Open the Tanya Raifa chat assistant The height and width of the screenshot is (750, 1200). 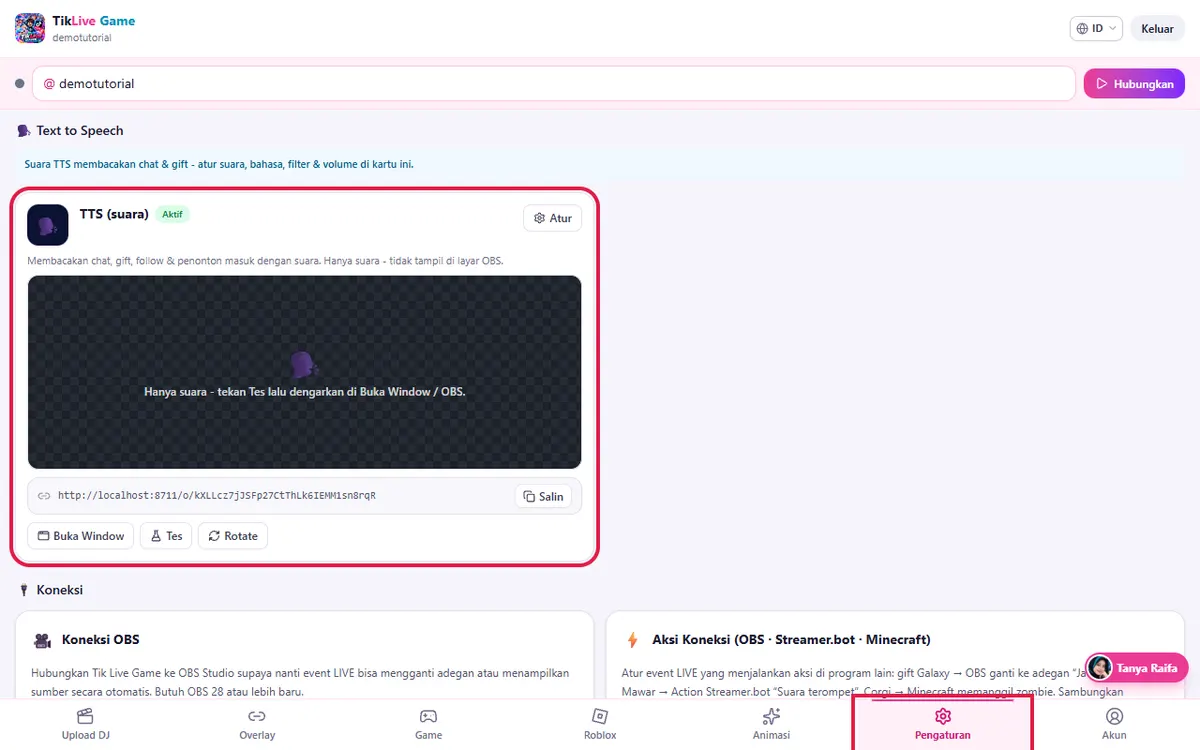pos(1137,668)
